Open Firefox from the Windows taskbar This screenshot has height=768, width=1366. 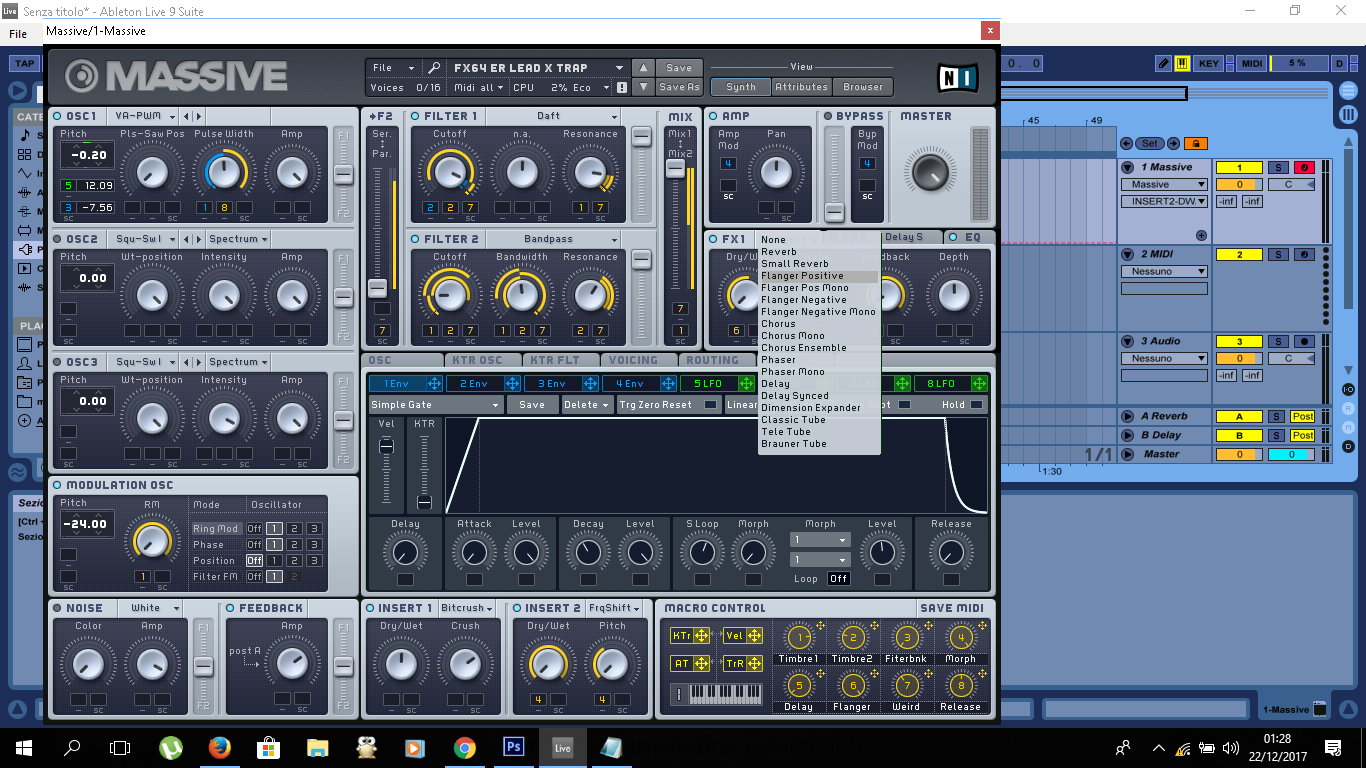pyautogui.click(x=220, y=746)
